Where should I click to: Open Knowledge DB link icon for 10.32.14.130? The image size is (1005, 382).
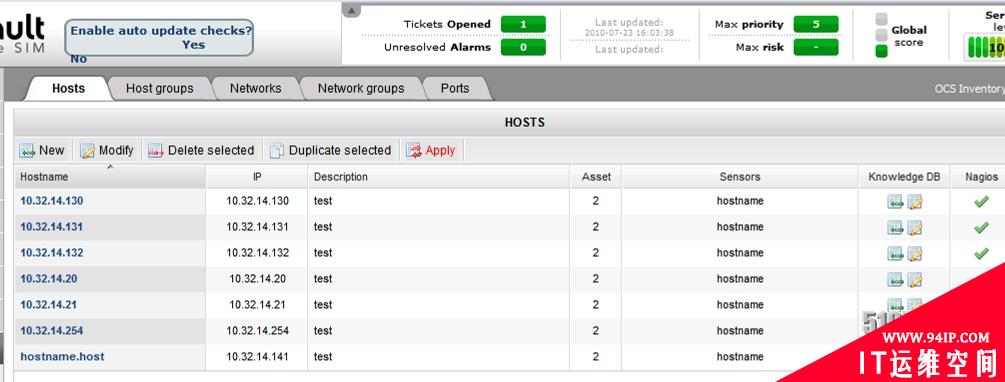tap(895, 202)
